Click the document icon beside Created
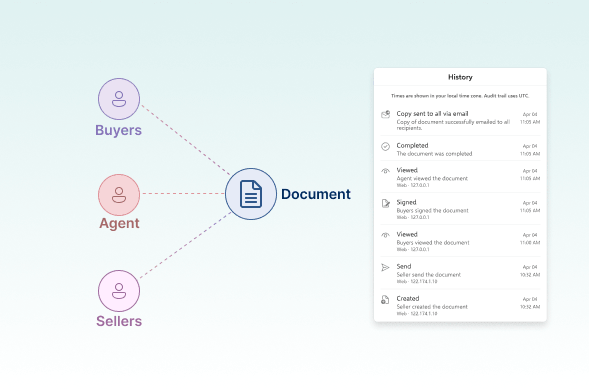The image size is (589, 389). 385,299
